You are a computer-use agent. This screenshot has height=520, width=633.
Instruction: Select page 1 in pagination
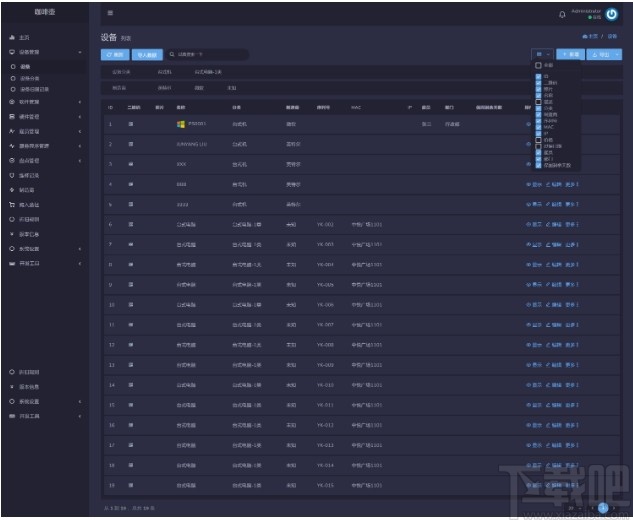pyautogui.click(x=603, y=507)
